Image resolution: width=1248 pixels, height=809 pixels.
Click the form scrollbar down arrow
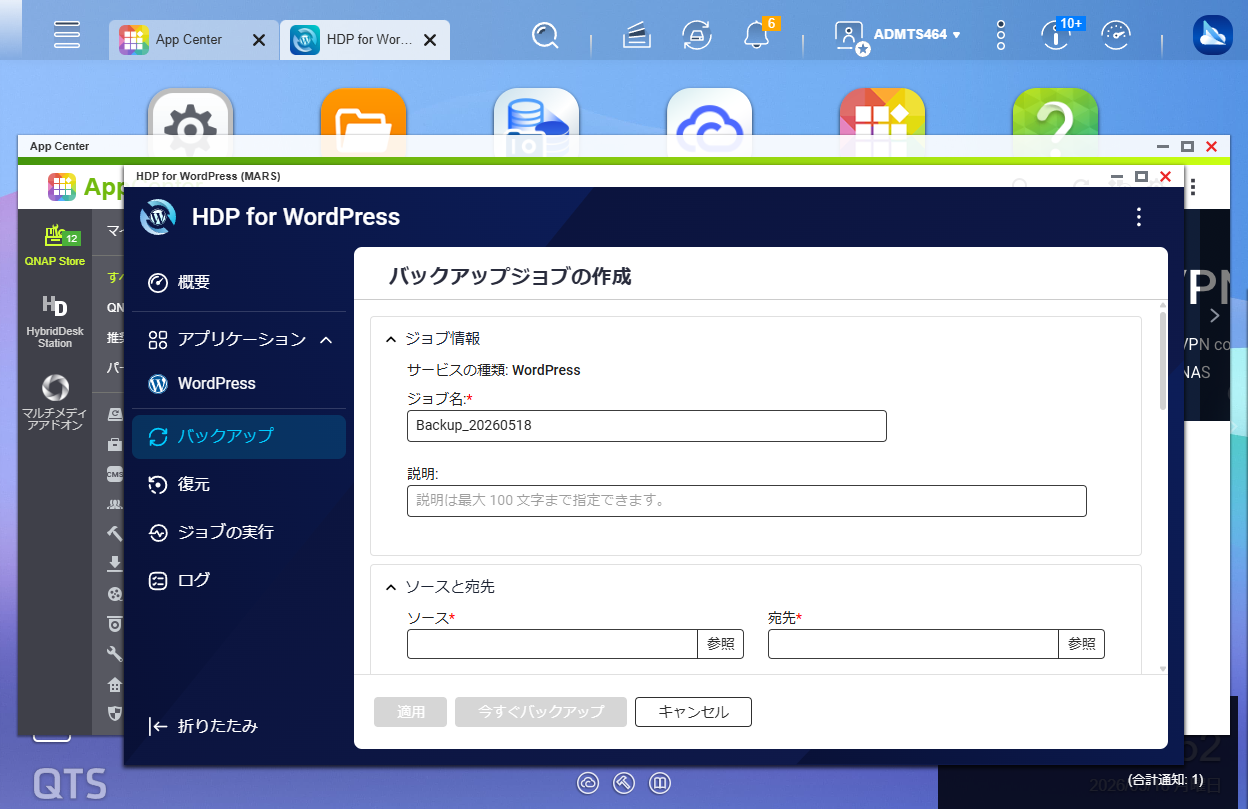[1162, 668]
